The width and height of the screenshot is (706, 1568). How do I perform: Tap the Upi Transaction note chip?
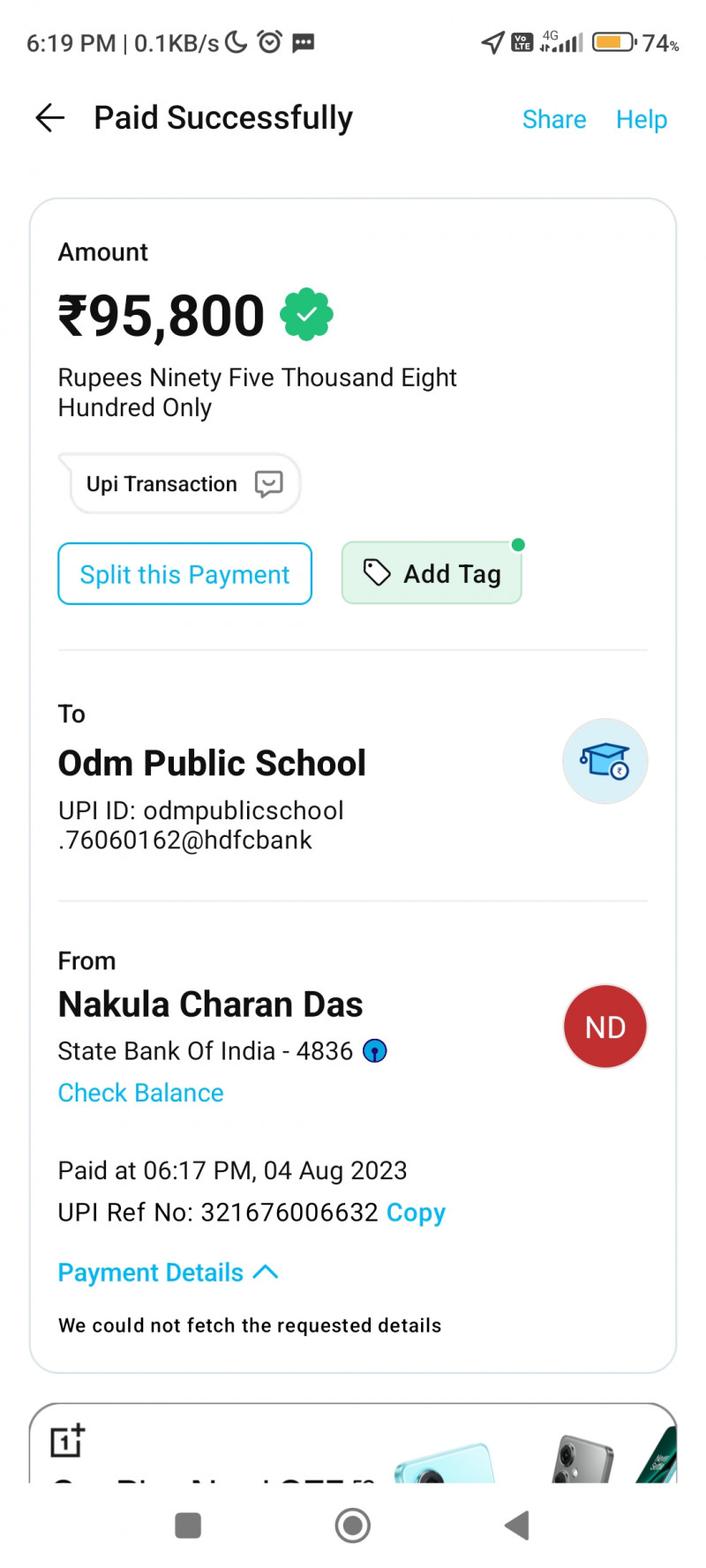pyautogui.click(x=162, y=483)
